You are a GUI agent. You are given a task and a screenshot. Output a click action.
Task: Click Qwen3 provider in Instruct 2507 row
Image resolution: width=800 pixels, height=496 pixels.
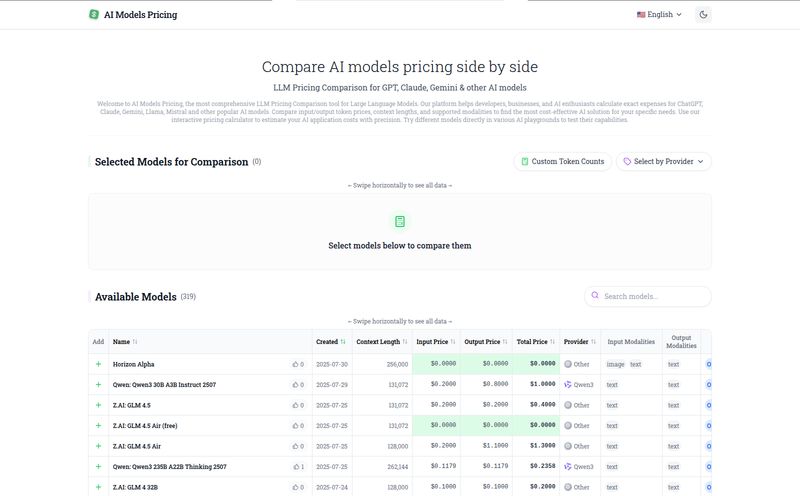click(x=579, y=385)
